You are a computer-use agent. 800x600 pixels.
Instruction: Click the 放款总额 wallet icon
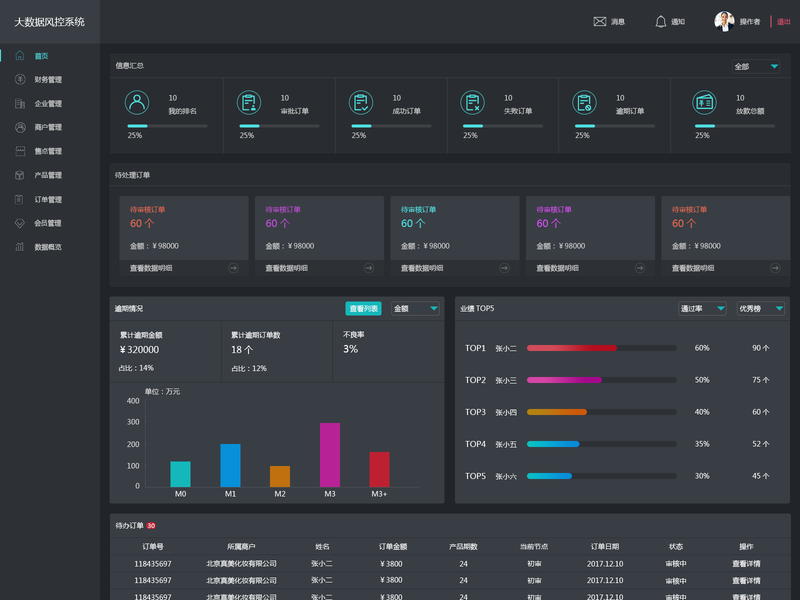tap(704, 103)
